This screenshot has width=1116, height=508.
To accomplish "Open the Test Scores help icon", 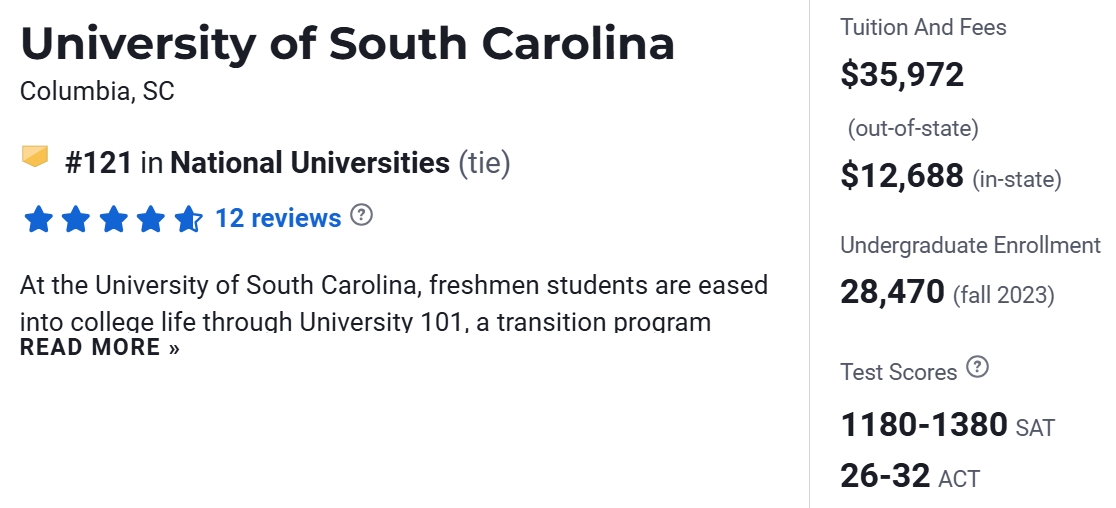I will pyautogui.click(x=978, y=368).
